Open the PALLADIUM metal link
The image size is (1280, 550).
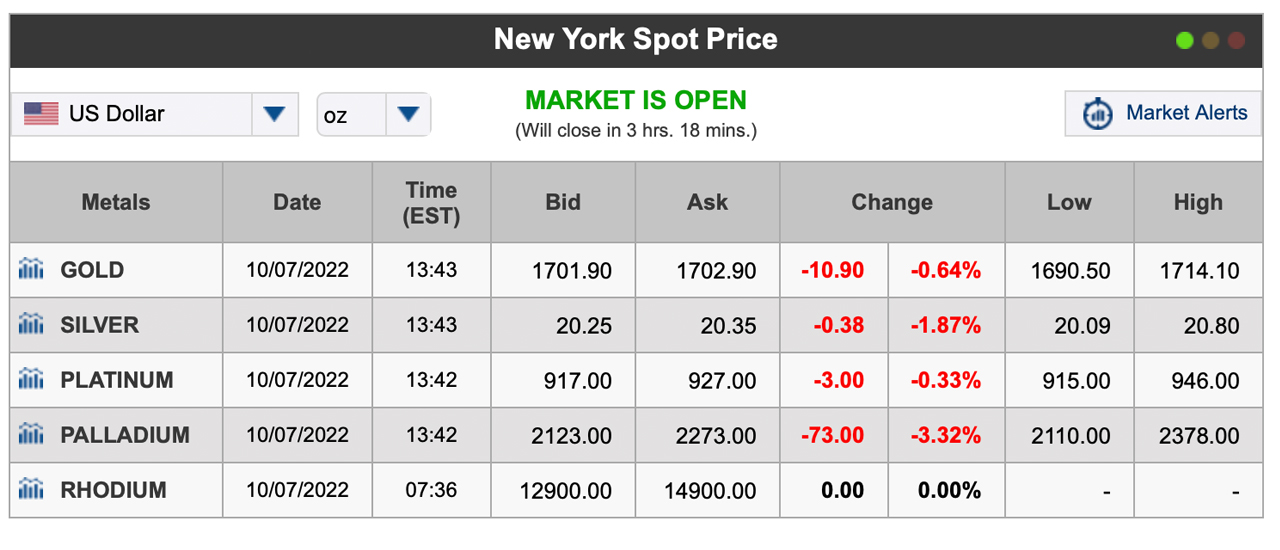(124, 435)
